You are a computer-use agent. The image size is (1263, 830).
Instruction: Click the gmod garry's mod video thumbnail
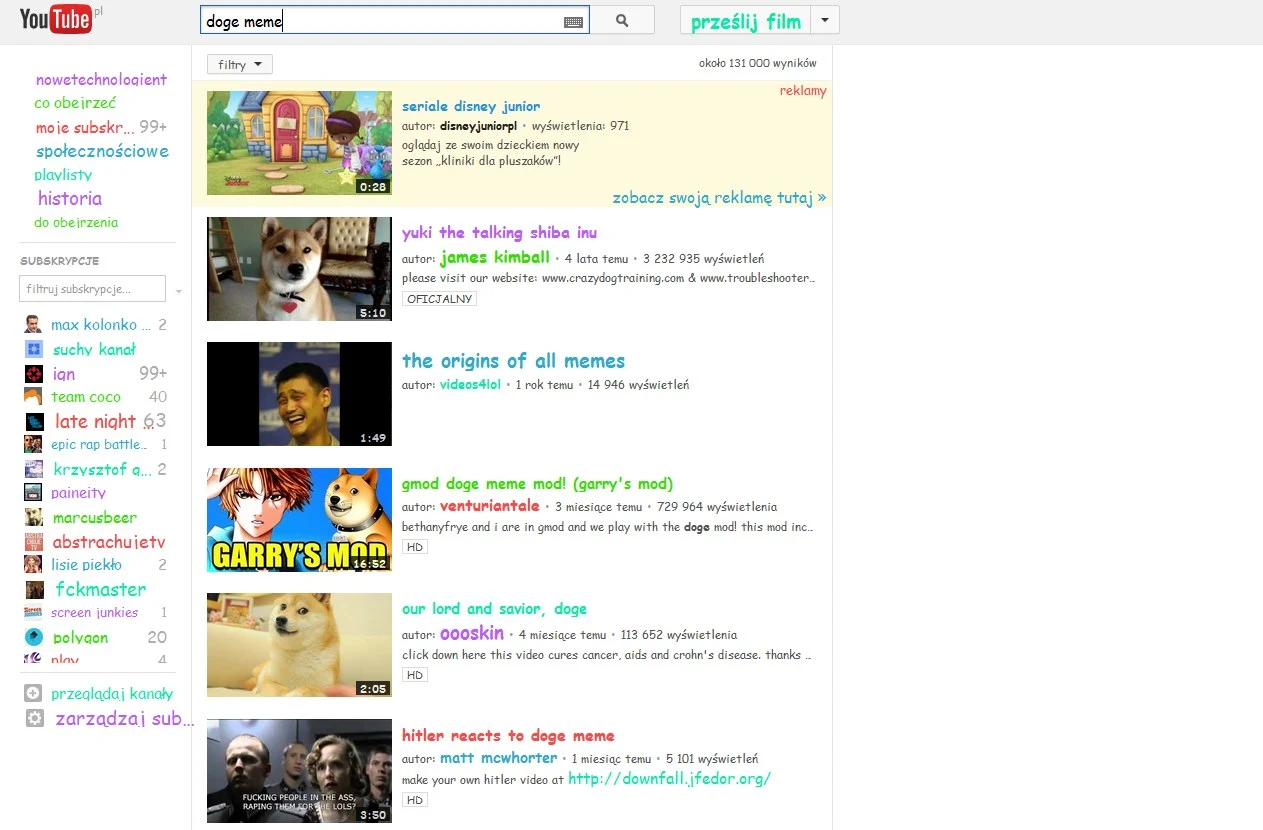click(x=298, y=520)
